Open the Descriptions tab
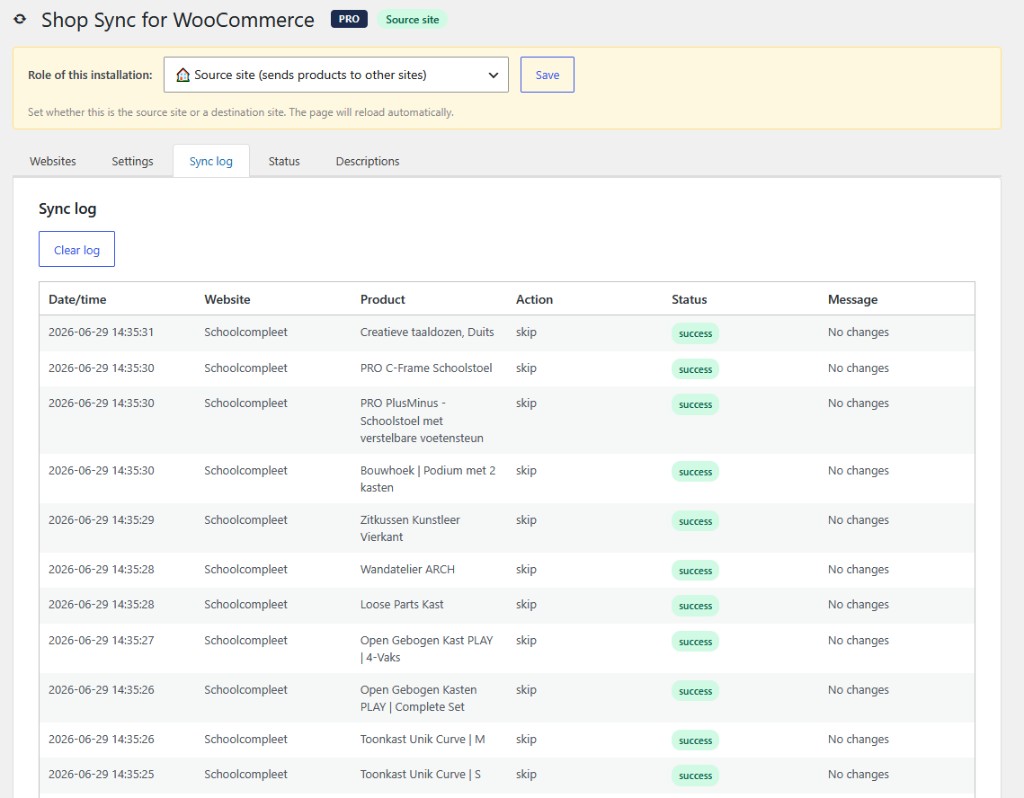Image resolution: width=1024 pixels, height=798 pixels. pos(368,161)
